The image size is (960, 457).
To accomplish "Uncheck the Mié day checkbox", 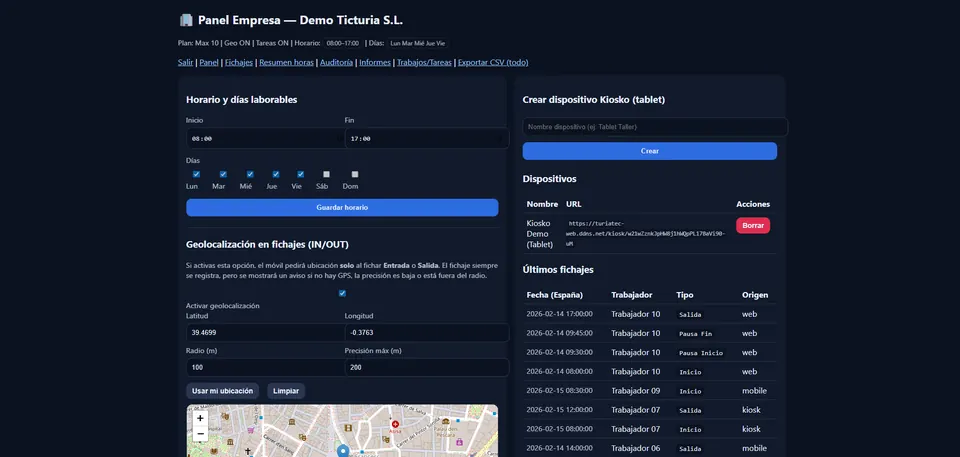I will pyautogui.click(x=250, y=174).
